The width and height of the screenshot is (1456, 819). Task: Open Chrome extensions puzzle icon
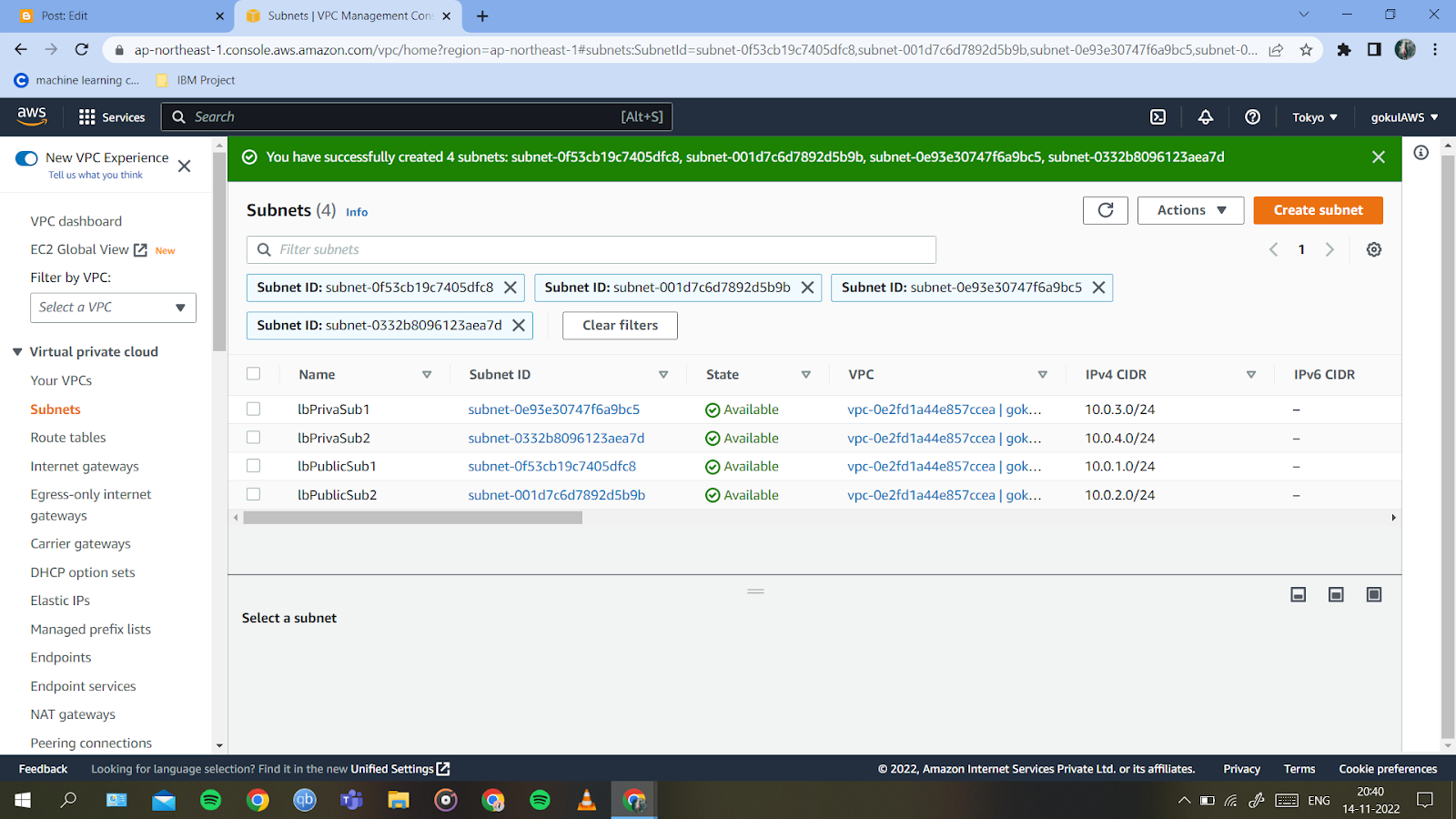(x=1344, y=50)
